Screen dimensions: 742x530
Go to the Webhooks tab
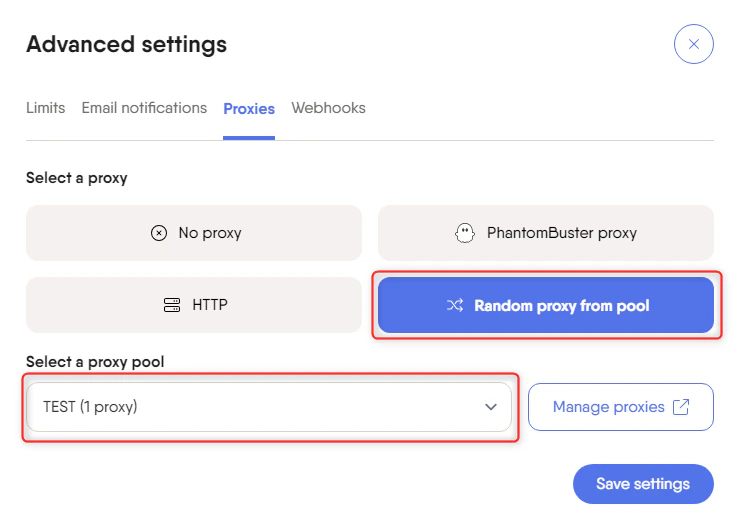(x=328, y=108)
